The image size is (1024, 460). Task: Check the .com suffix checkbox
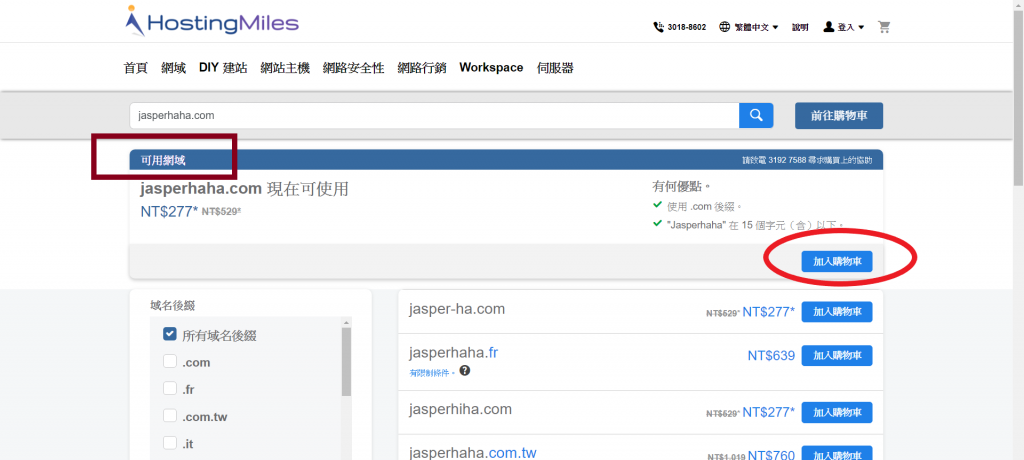point(170,361)
